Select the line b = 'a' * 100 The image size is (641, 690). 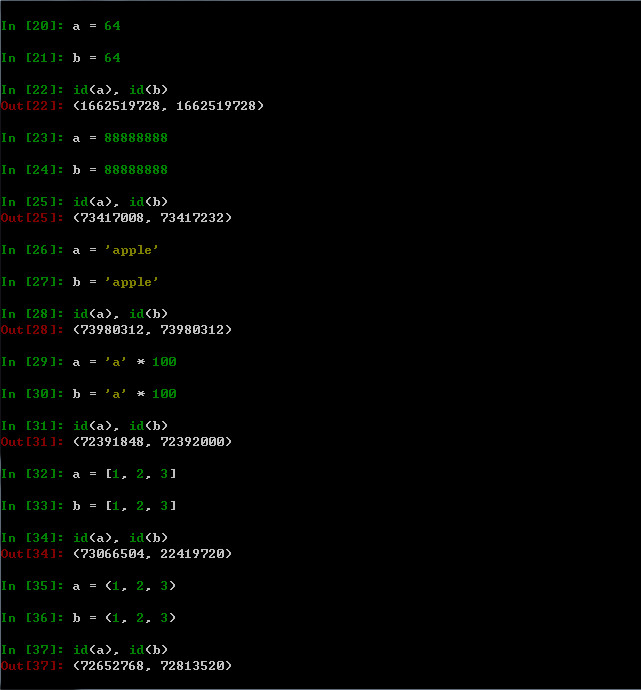(125, 394)
